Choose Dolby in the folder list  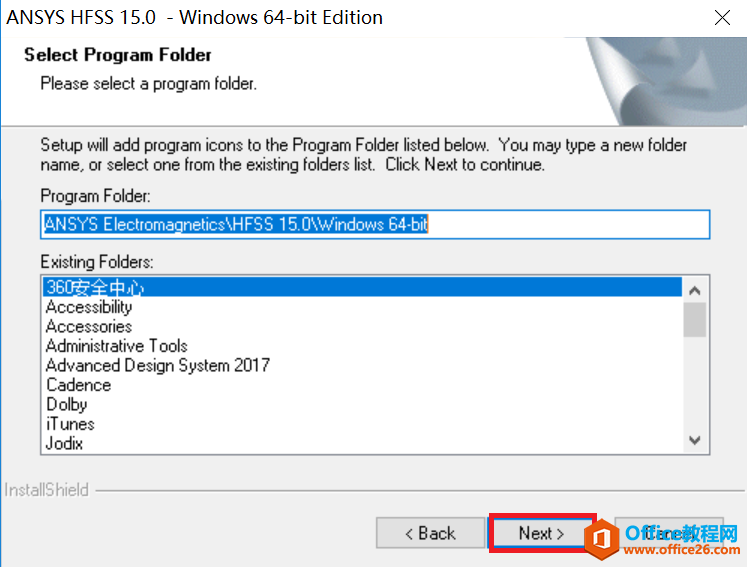[x=67, y=404]
